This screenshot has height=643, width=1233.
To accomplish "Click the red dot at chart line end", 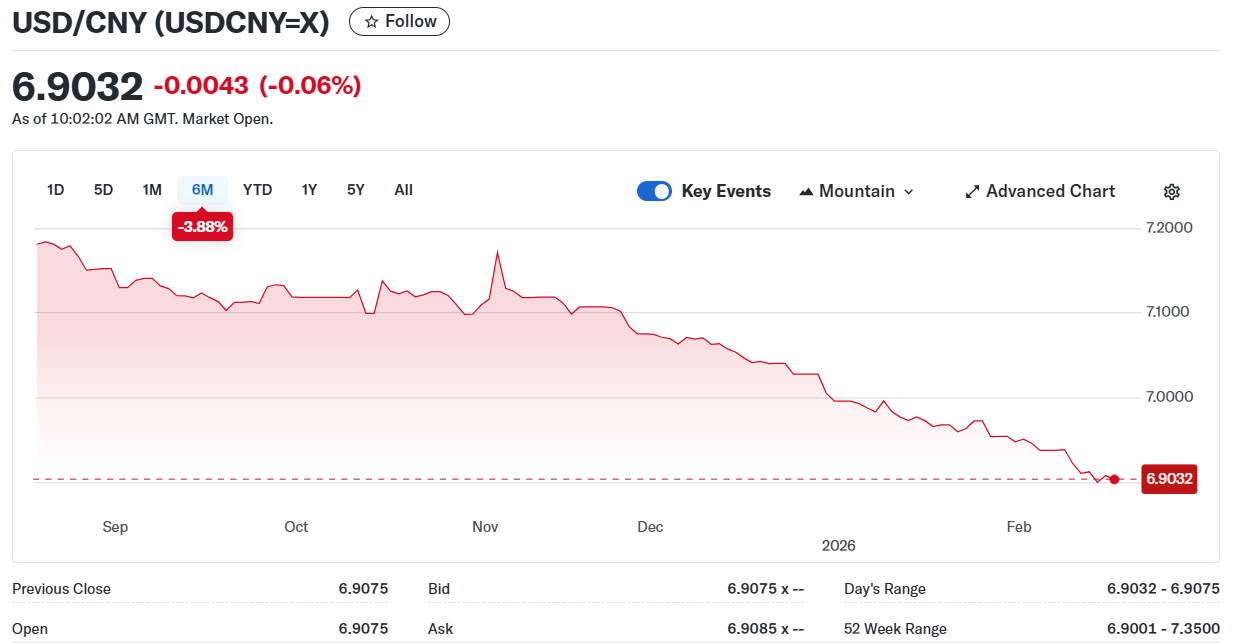I will (1114, 479).
